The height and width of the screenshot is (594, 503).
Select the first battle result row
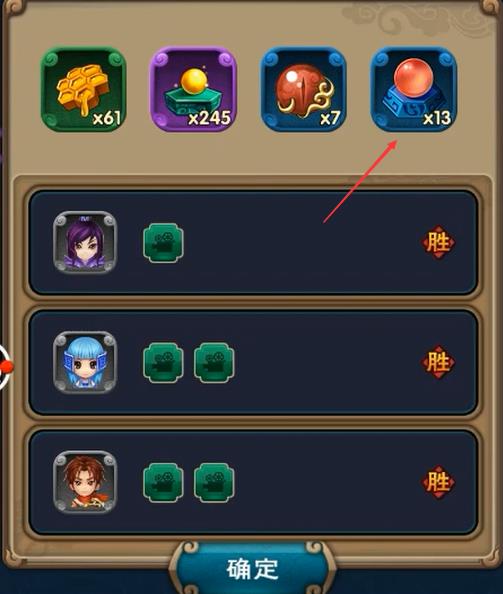coord(253,242)
